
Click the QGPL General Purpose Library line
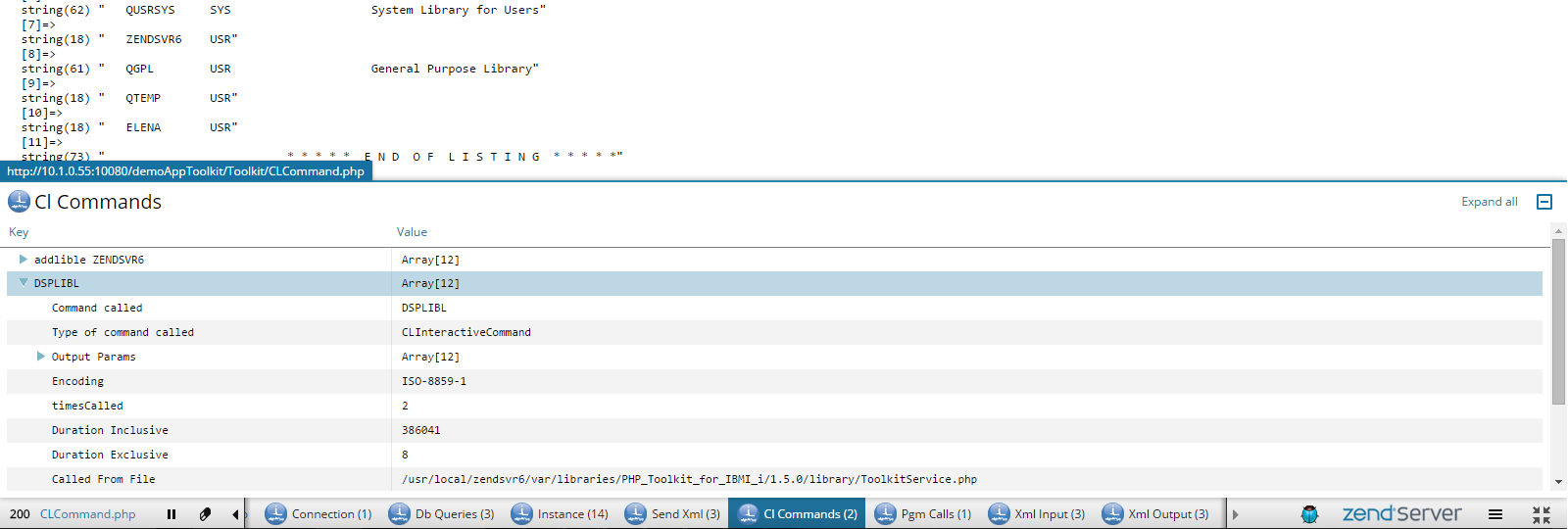[279, 69]
